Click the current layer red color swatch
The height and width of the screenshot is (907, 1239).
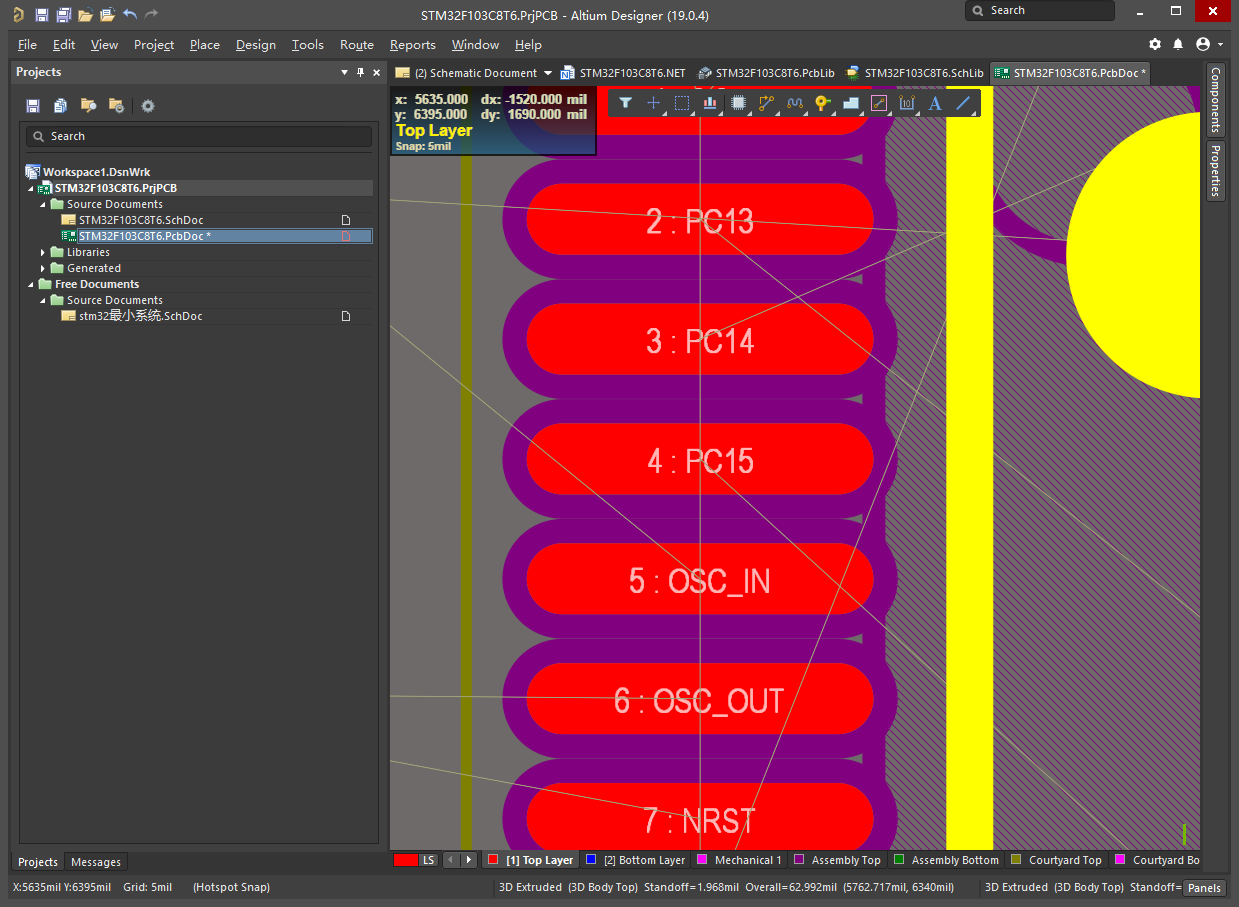pos(405,860)
